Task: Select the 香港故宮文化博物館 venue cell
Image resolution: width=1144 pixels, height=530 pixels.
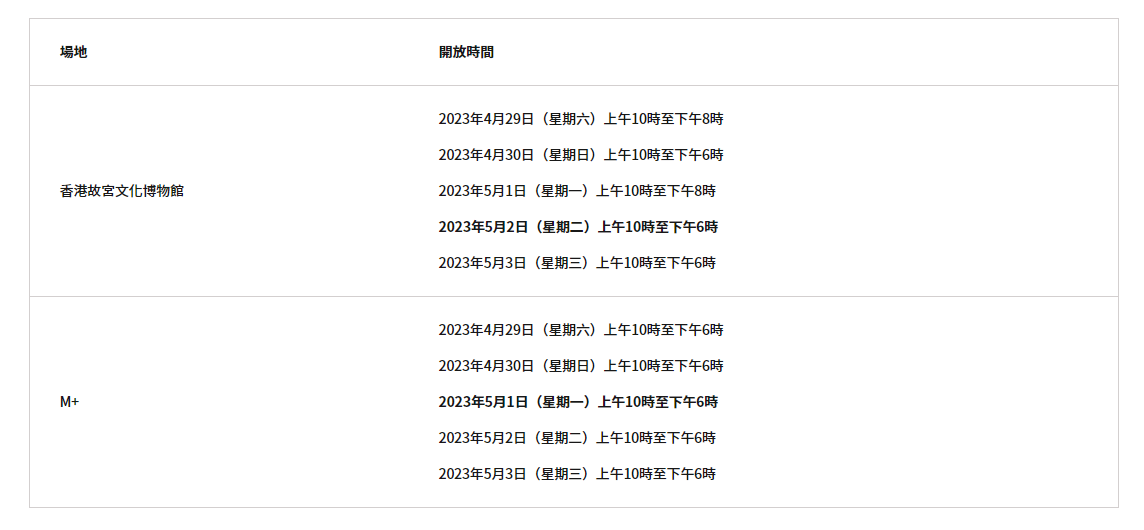Action: [x=122, y=191]
